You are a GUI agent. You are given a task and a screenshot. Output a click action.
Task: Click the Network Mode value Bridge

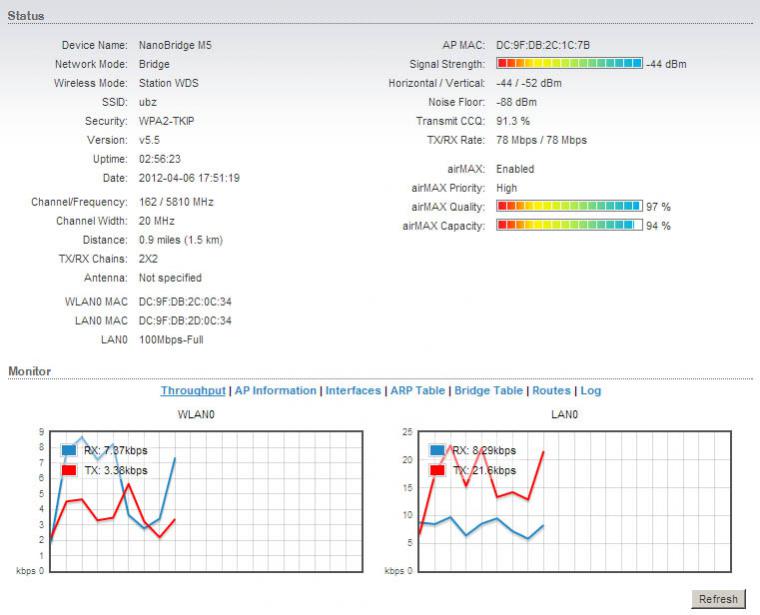(154, 64)
